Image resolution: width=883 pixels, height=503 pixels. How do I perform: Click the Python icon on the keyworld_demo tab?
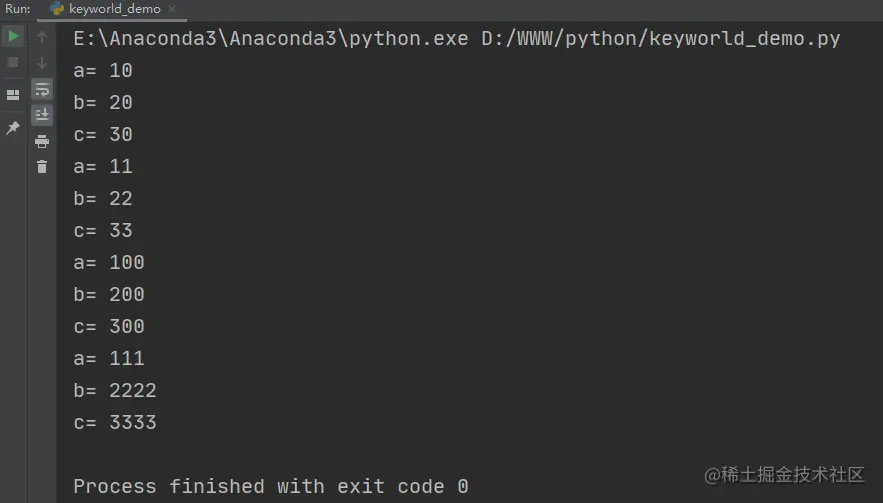(x=56, y=8)
